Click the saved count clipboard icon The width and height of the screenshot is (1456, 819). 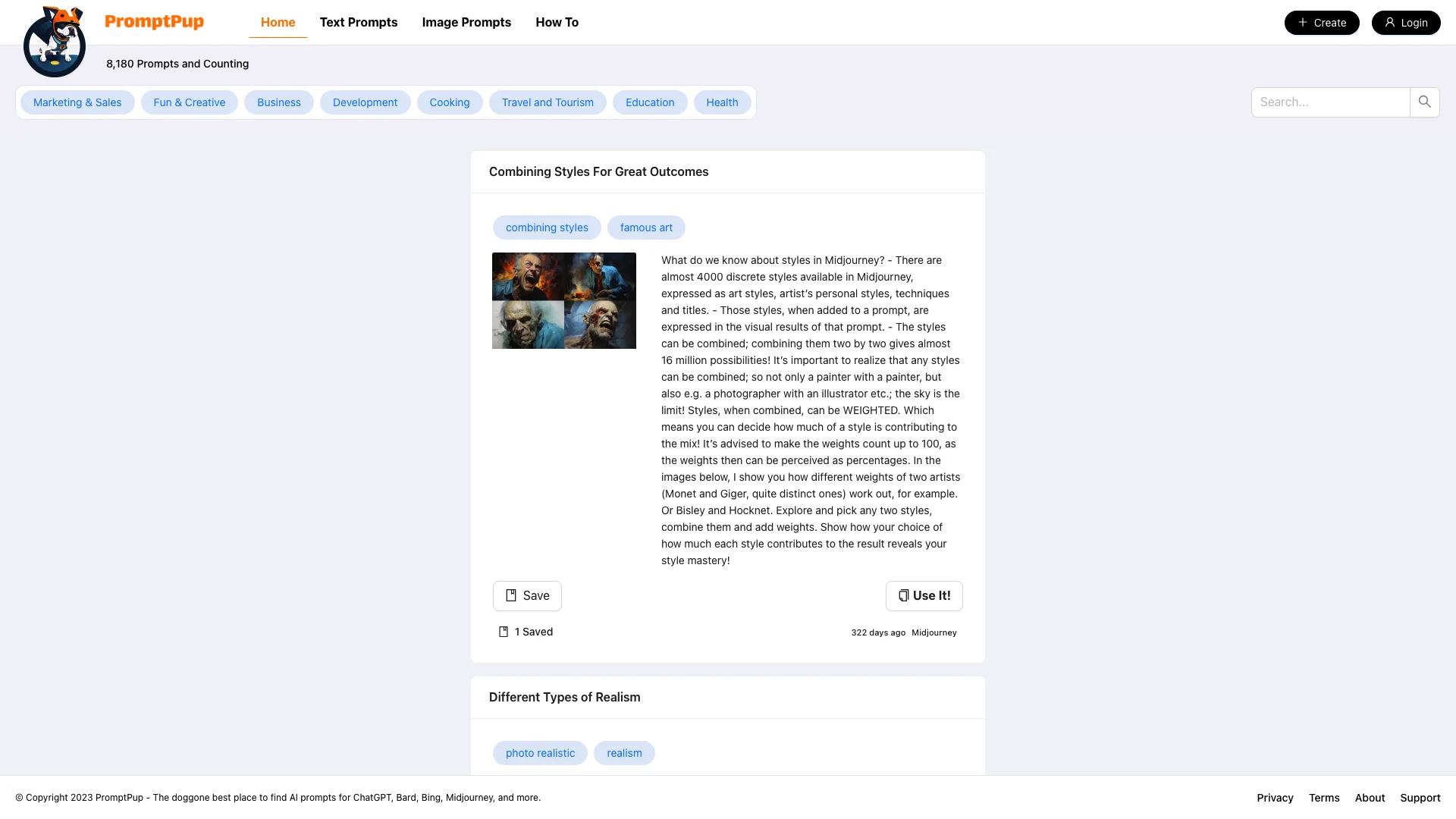(x=503, y=631)
